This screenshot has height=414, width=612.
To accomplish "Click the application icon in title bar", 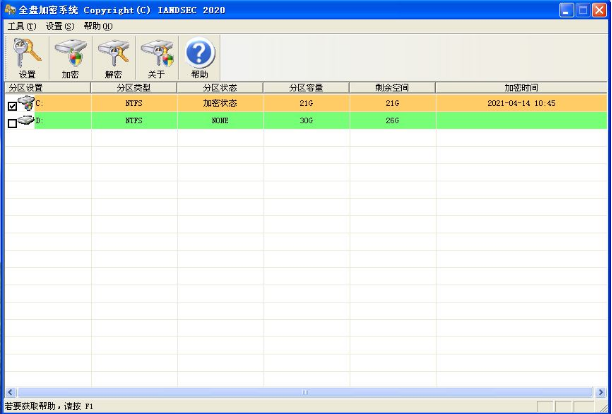I will [10, 9].
